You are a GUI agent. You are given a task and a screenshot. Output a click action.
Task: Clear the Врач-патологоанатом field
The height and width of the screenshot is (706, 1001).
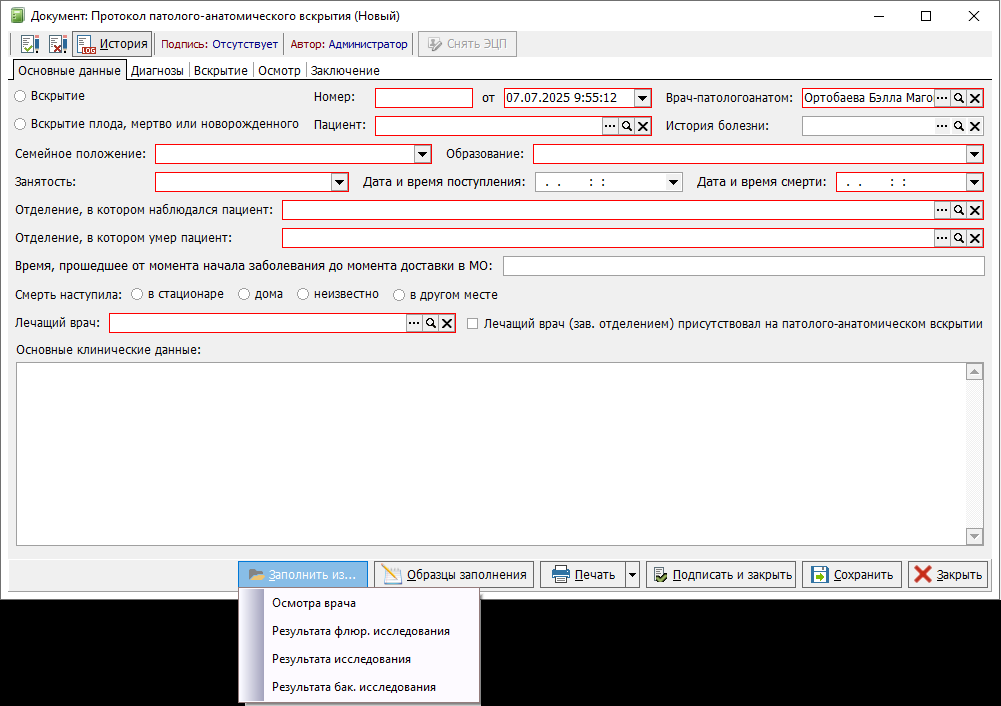pyautogui.click(x=975, y=98)
